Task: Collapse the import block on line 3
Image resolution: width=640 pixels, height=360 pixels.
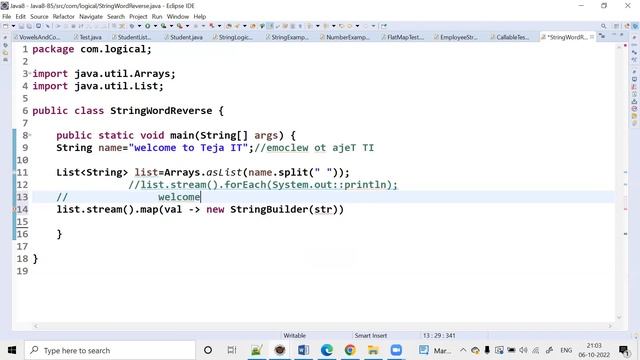Action: pyautogui.click(x=30, y=73)
